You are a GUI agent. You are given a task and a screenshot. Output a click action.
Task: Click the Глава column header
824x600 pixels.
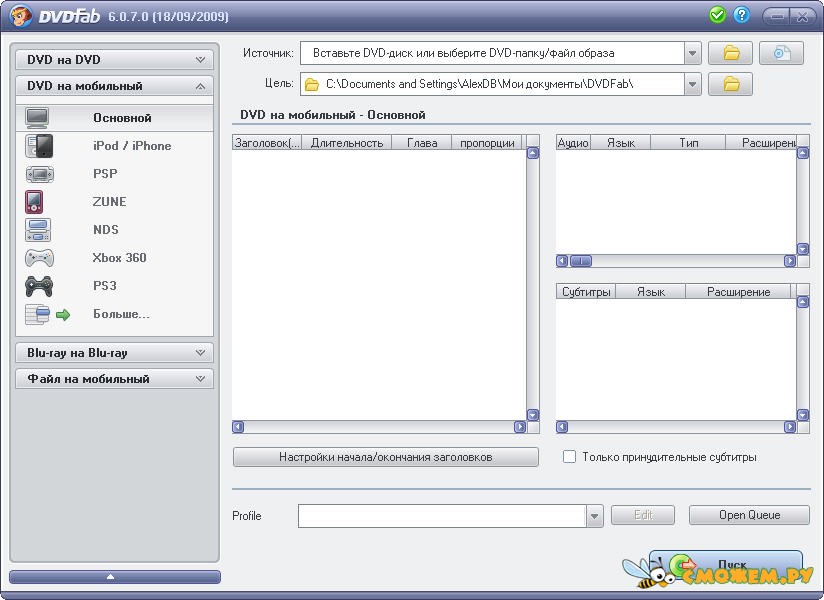(x=422, y=143)
